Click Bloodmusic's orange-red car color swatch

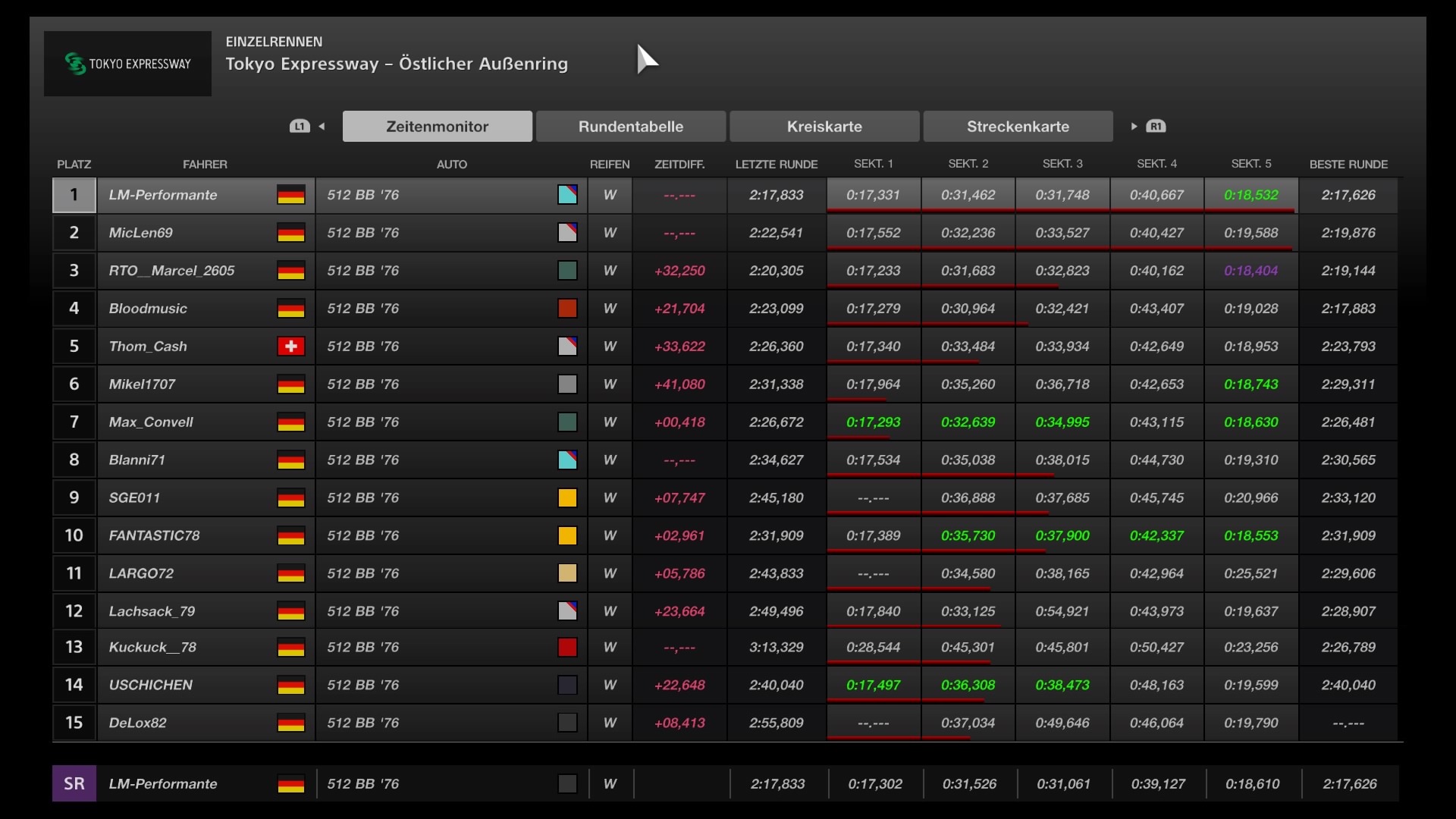pos(567,309)
